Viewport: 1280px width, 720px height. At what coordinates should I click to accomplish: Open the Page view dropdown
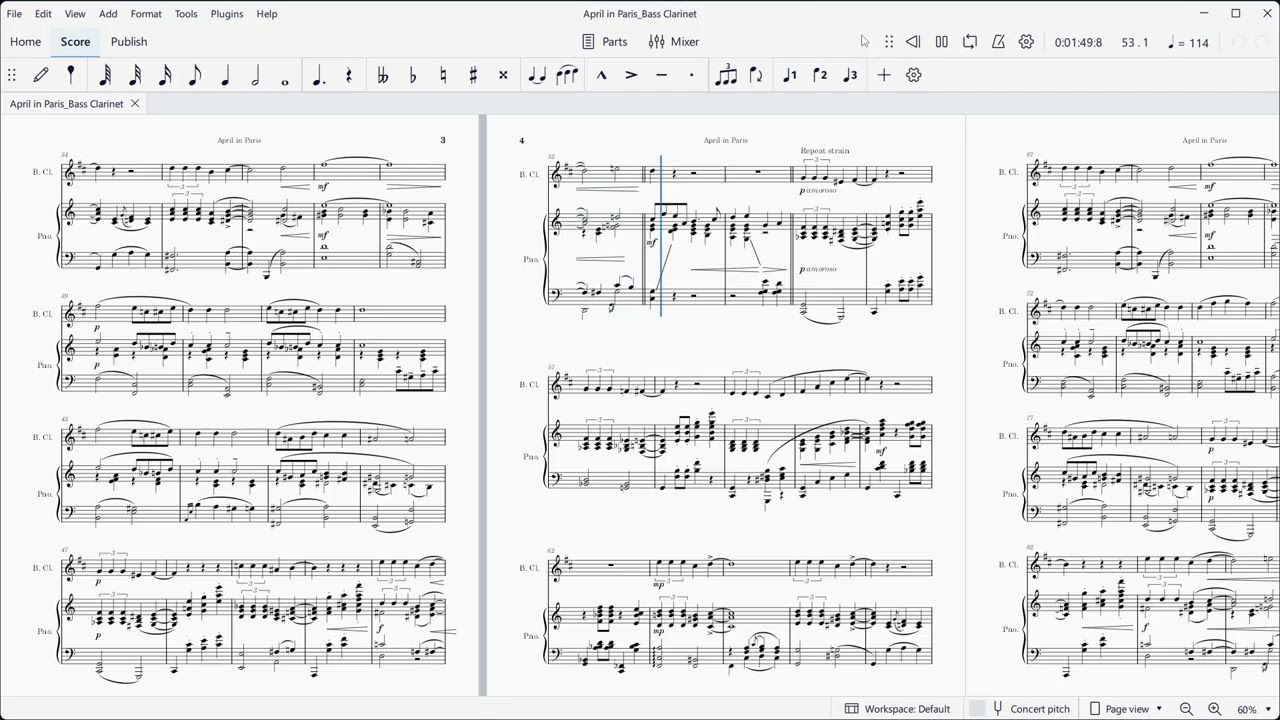pyautogui.click(x=1126, y=709)
